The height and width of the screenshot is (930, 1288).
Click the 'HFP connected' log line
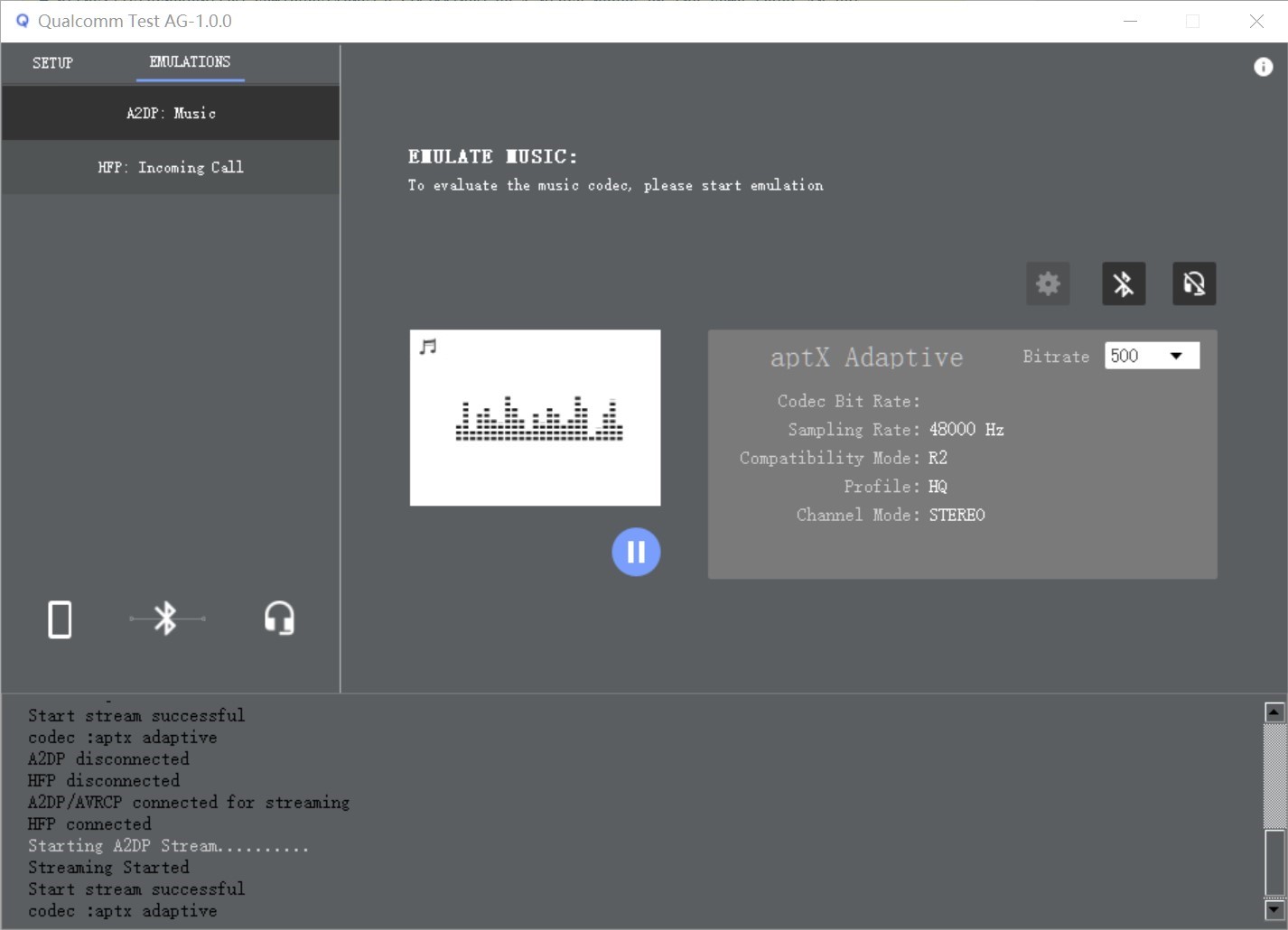click(89, 824)
